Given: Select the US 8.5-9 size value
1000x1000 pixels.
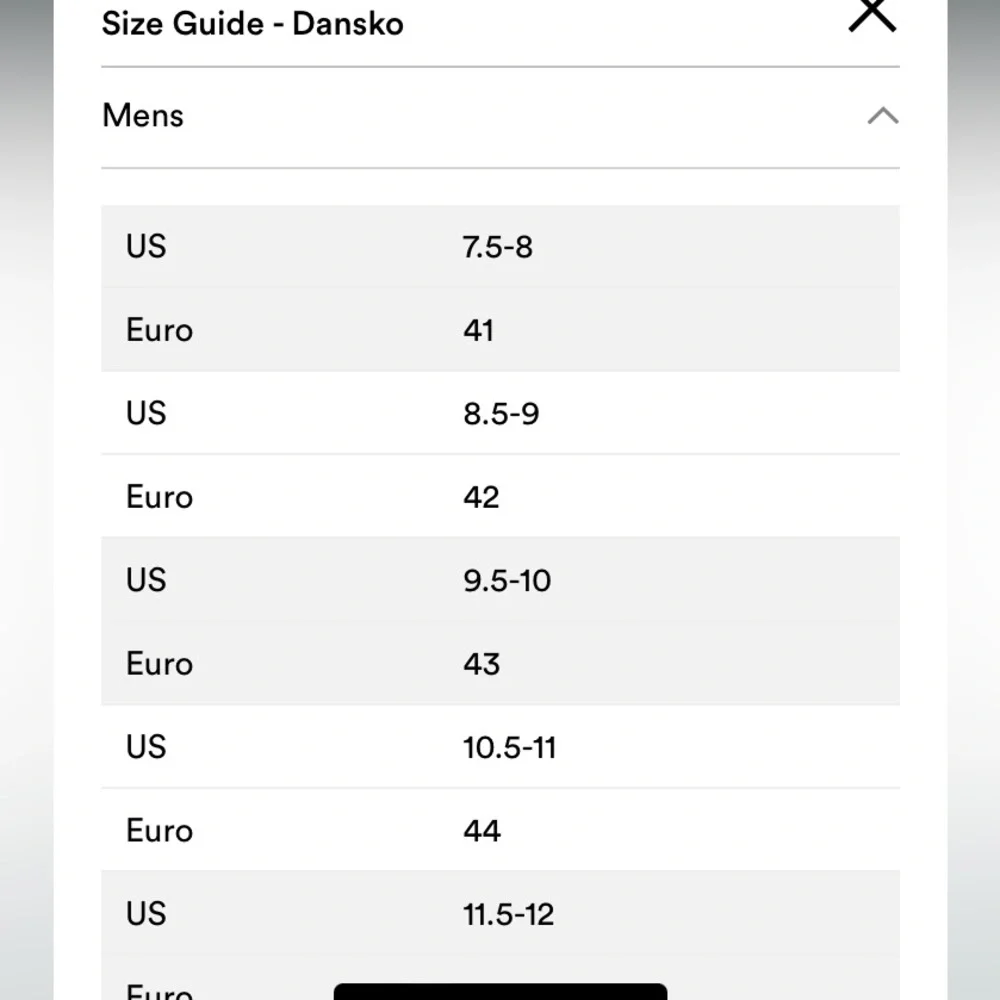Looking at the screenshot, I should click(x=501, y=413).
